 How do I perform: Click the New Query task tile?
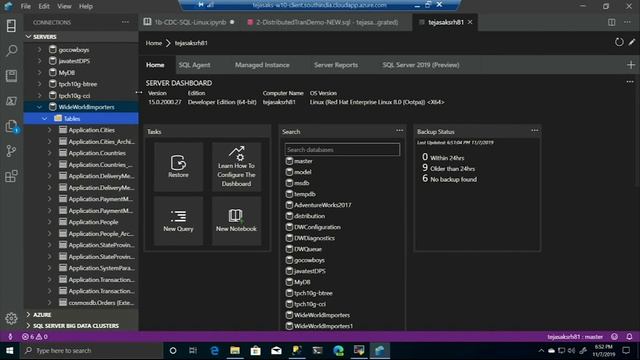click(178, 221)
